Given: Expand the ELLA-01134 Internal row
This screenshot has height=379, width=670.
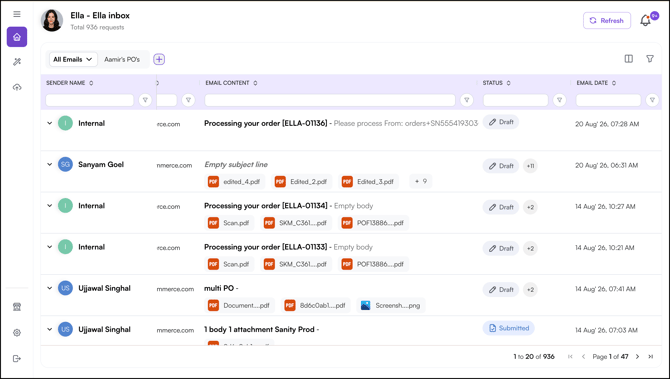Looking at the screenshot, I should [x=50, y=206].
